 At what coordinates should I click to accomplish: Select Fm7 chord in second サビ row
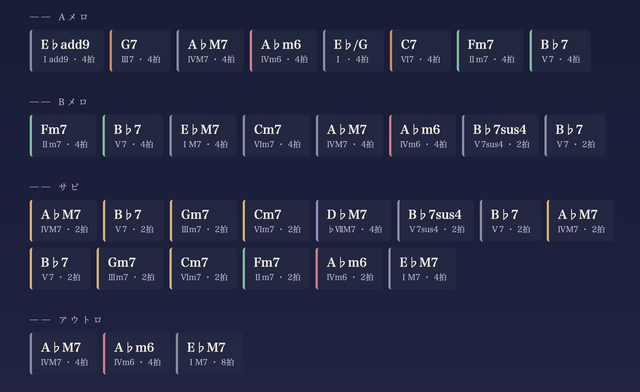click(x=276, y=268)
